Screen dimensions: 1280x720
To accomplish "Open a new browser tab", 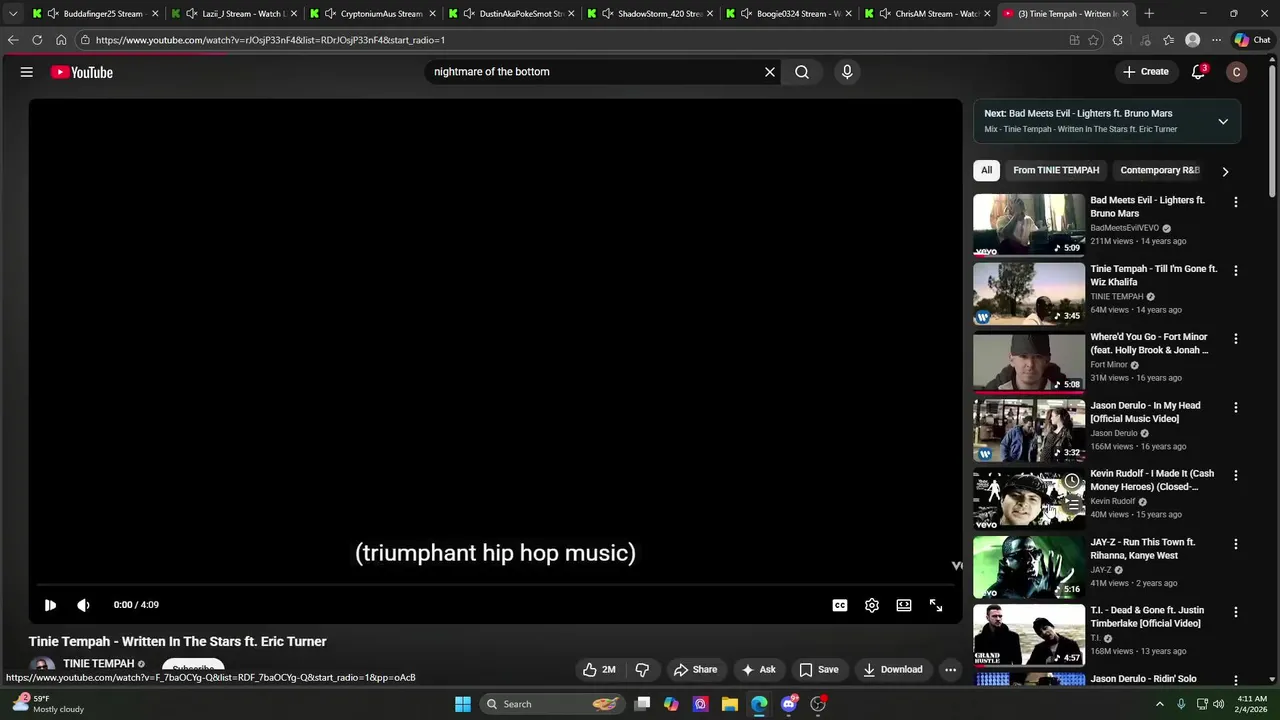I will coord(1149,14).
